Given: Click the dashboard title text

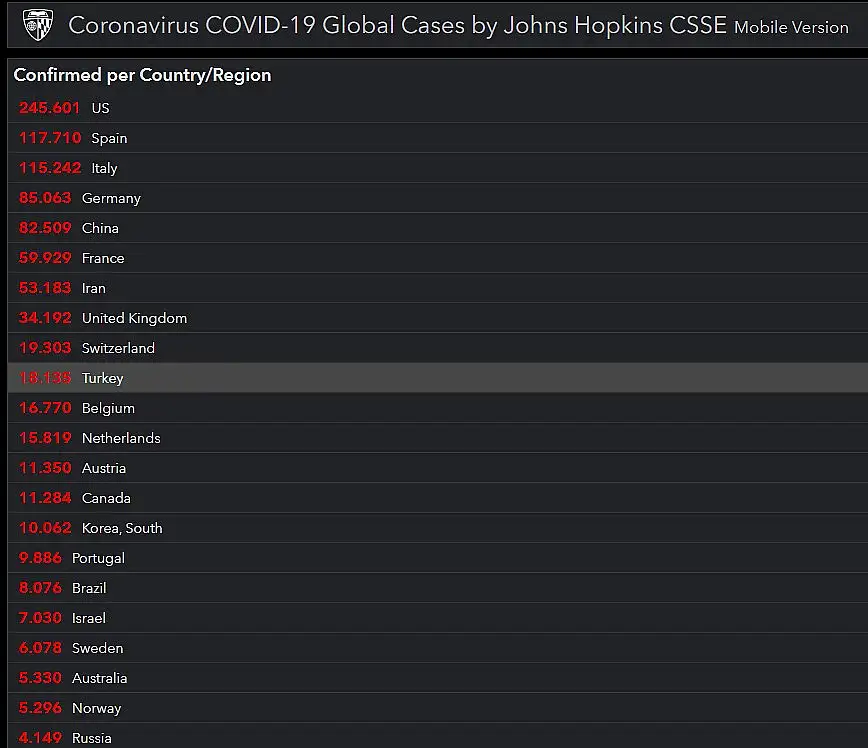Looking at the screenshot, I should click(397, 25).
